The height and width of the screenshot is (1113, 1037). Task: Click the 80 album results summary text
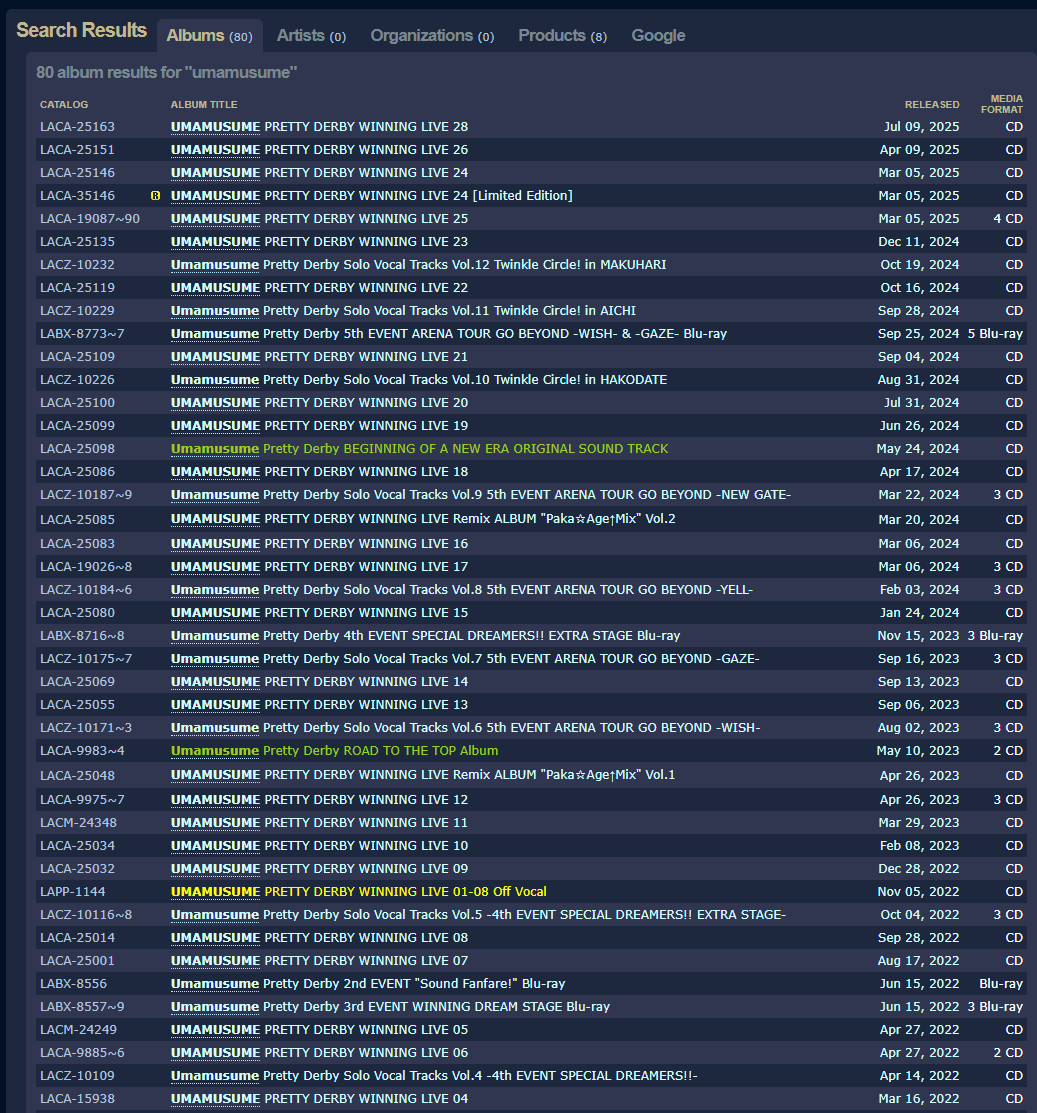pos(167,72)
